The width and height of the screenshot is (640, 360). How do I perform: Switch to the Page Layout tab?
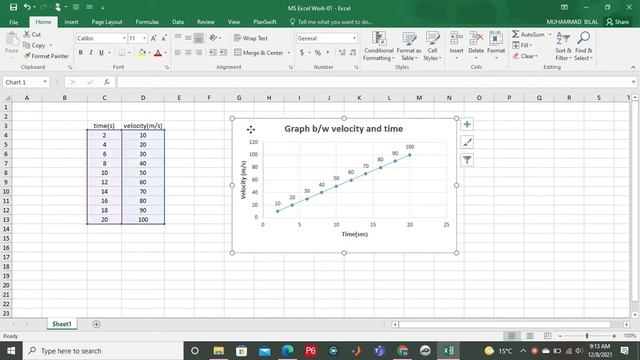pos(107,22)
